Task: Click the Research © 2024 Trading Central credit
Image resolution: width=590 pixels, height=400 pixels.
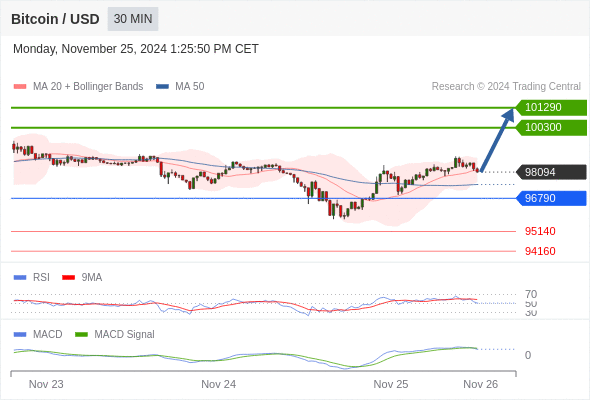Action: [506, 87]
